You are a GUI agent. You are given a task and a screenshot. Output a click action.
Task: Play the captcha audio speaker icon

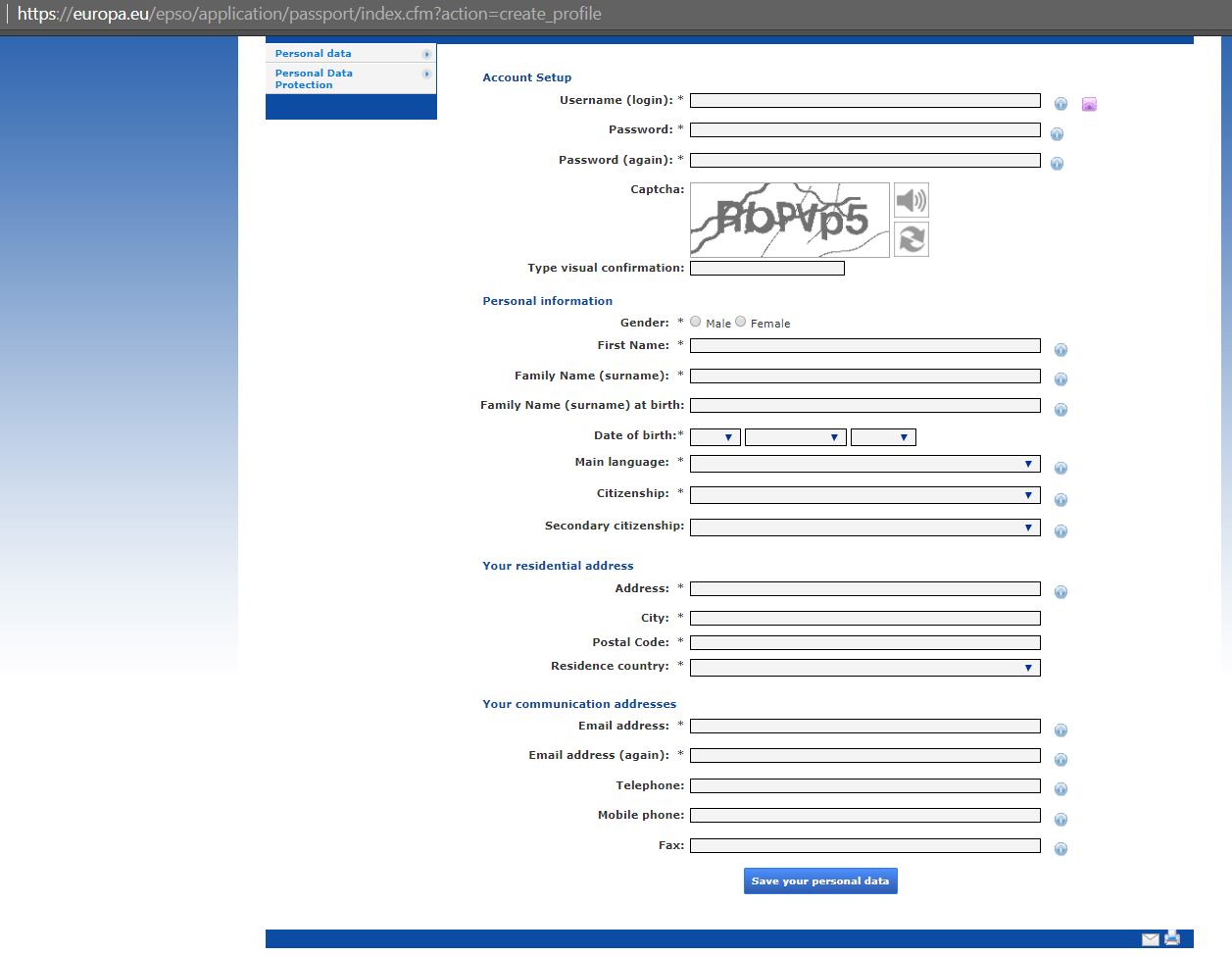coord(911,200)
